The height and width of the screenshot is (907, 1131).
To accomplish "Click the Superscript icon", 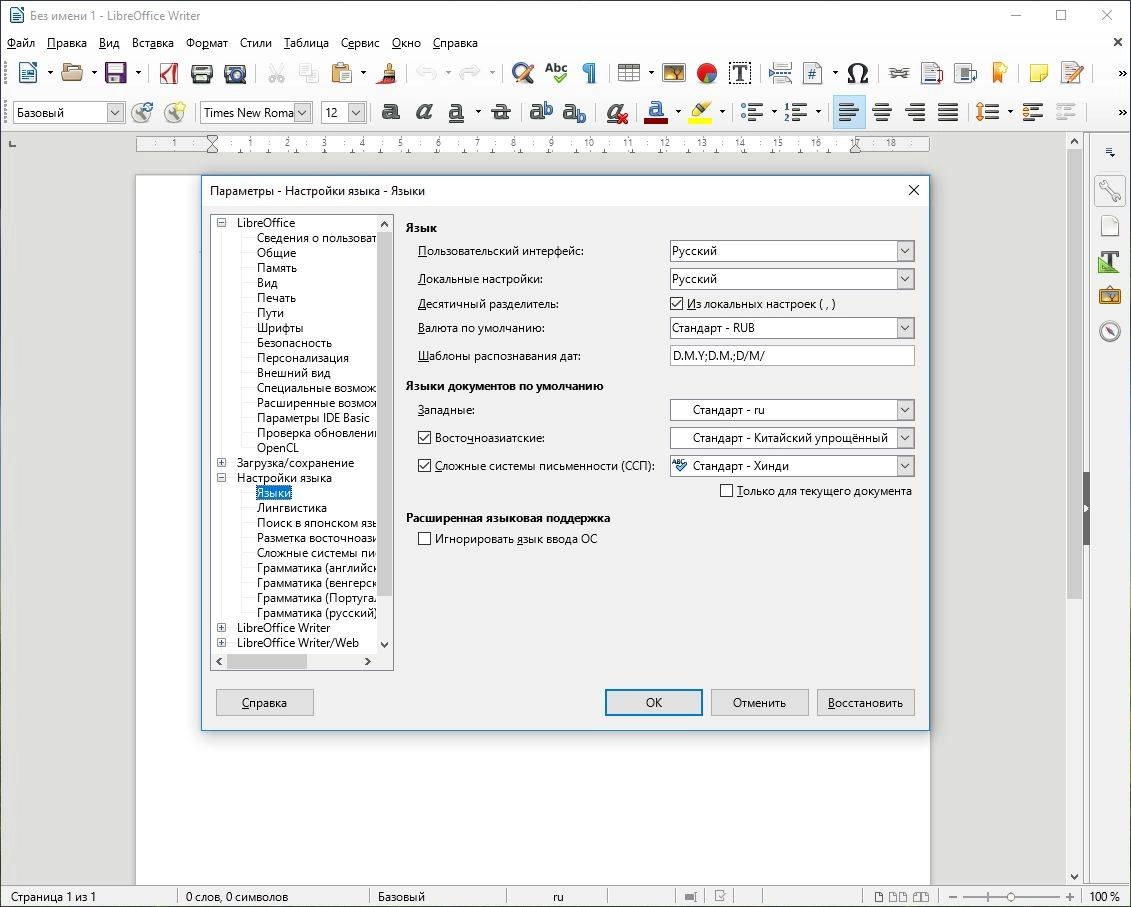I will point(541,112).
